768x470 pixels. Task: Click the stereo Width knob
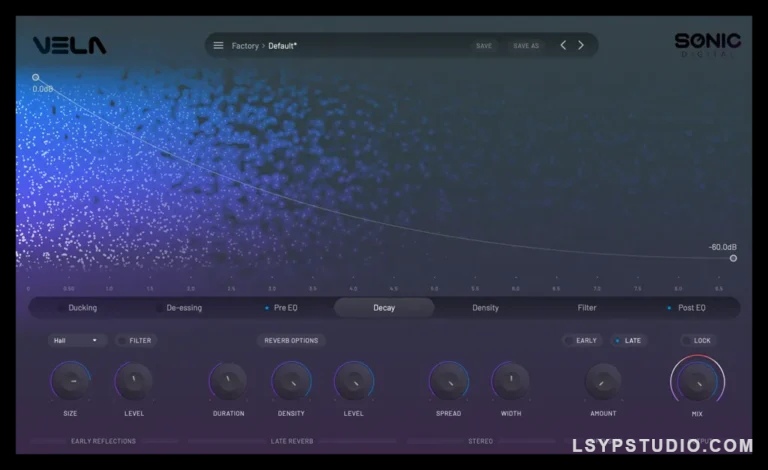click(511, 381)
